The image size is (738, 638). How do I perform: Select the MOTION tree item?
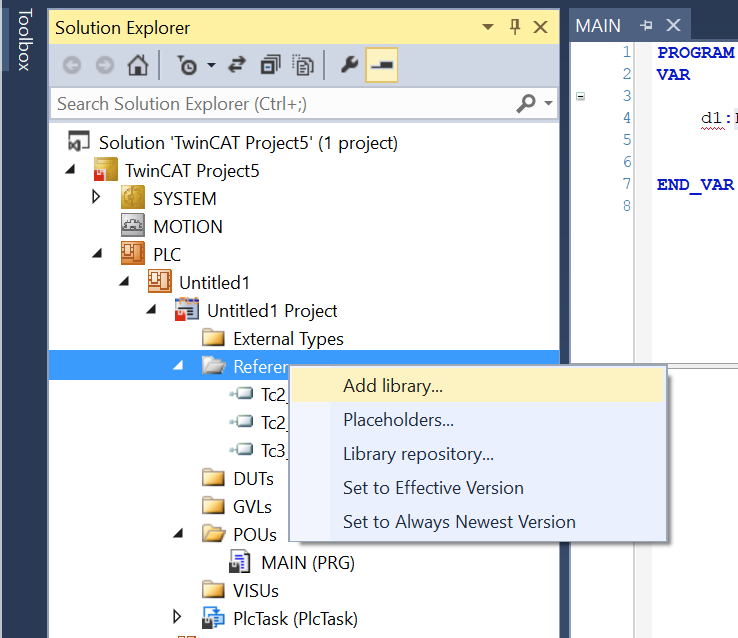tap(188, 227)
